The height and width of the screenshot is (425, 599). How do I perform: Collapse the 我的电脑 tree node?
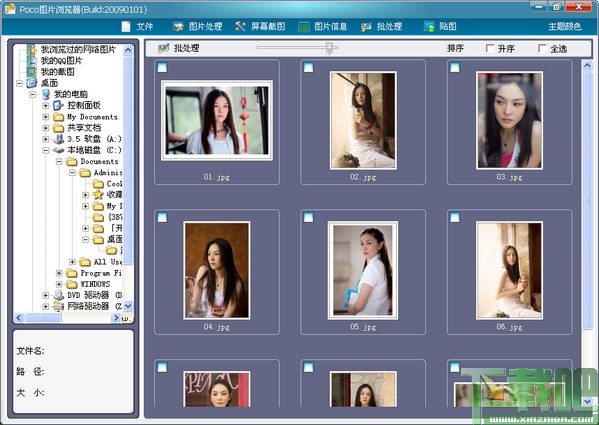click(32, 94)
